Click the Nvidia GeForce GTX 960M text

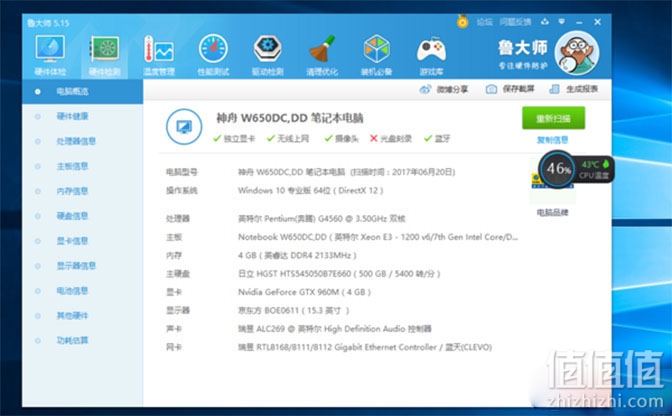coord(304,292)
